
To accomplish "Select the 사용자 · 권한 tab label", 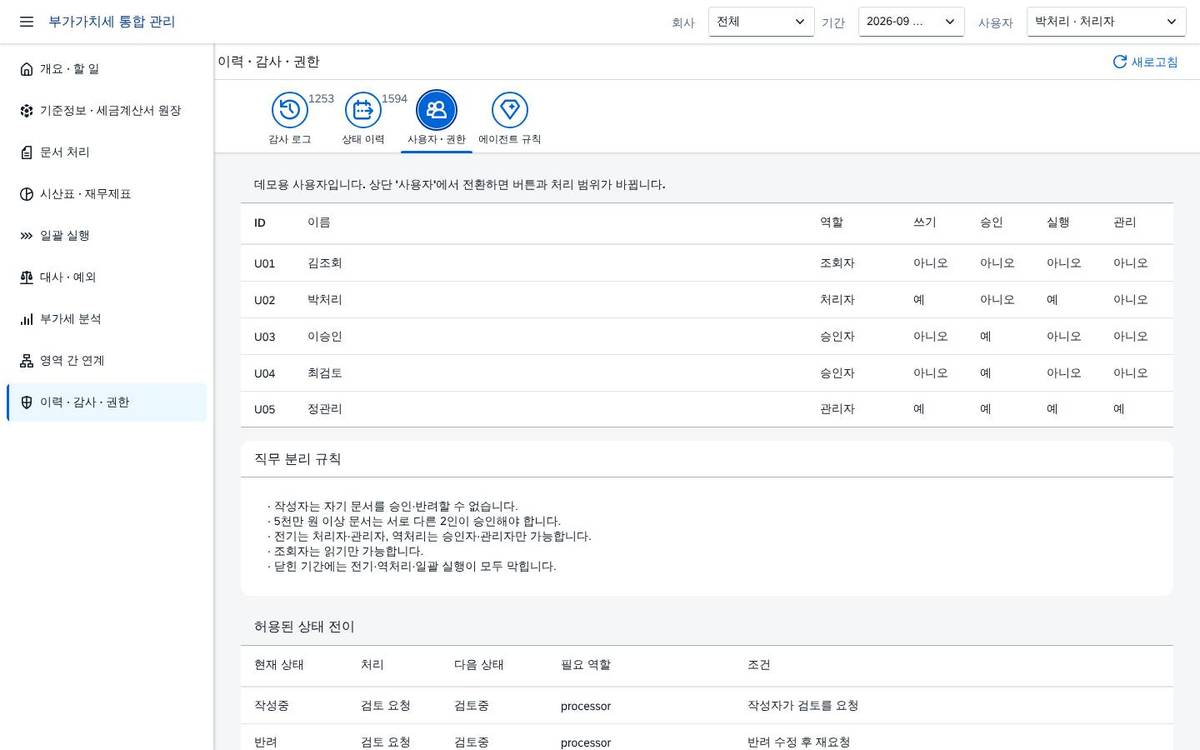I will (x=437, y=140).
